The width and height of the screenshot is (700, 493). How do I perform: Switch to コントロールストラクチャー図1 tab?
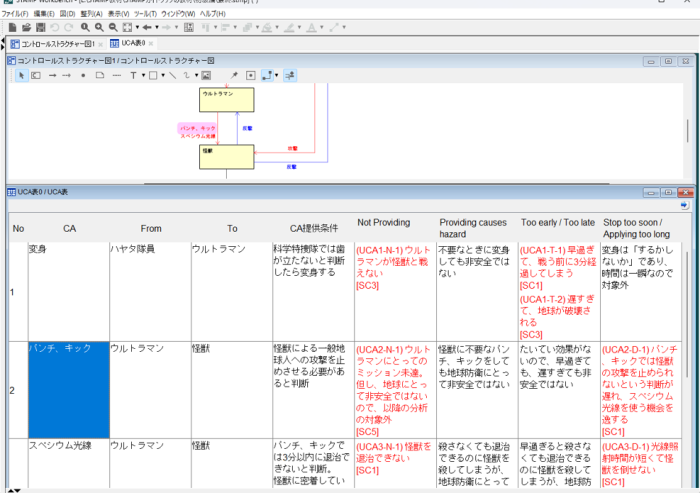point(57,44)
